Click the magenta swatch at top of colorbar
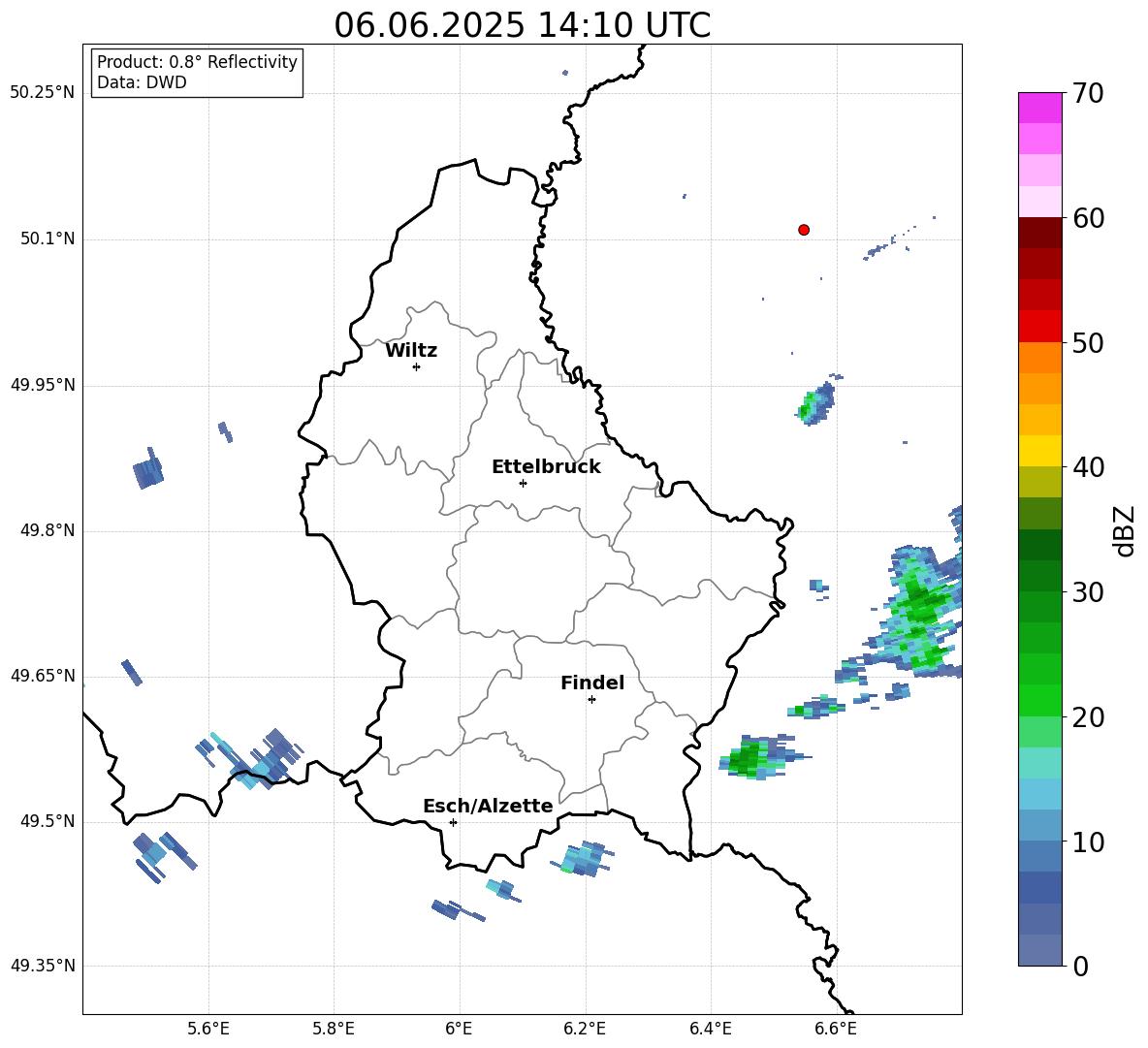The image size is (1148, 1048). pyautogui.click(x=1039, y=108)
